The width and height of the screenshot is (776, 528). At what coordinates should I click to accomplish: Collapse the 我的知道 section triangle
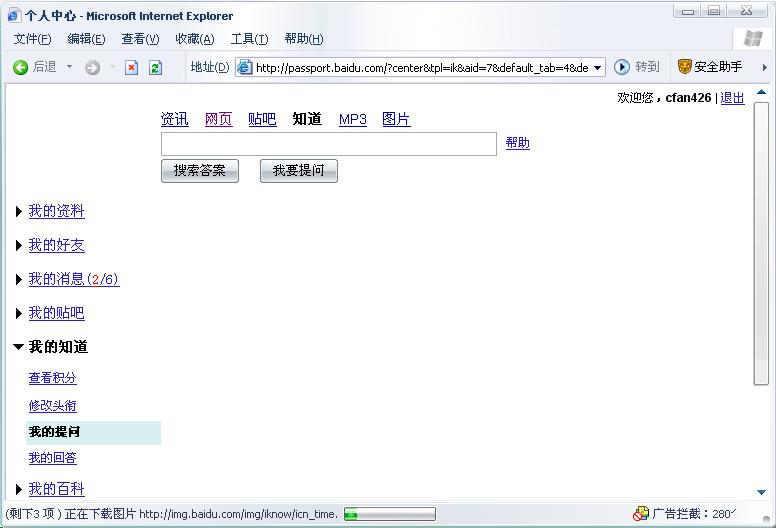click(18, 347)
